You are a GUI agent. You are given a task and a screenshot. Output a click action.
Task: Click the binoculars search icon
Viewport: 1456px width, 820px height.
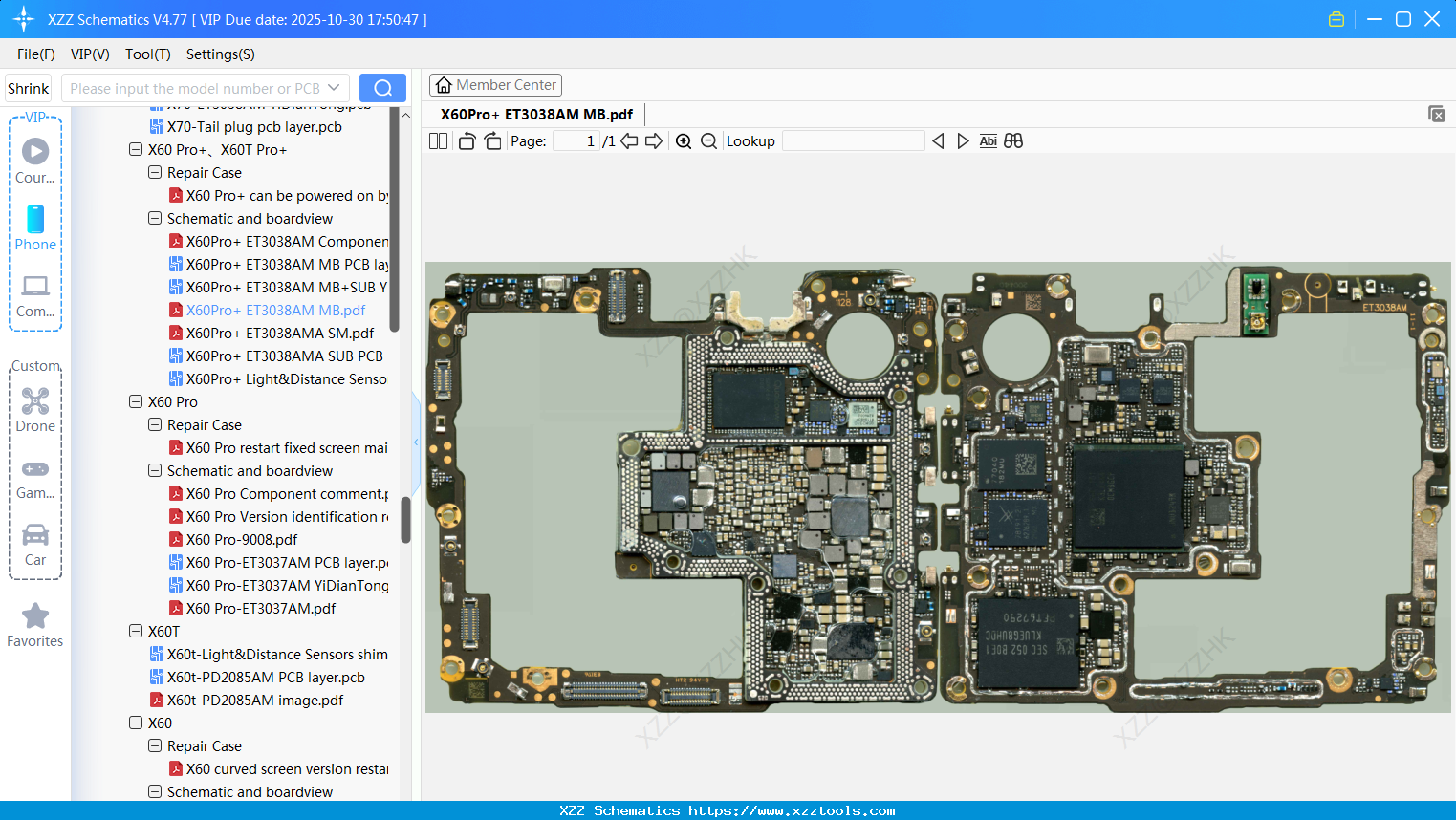[x=1013, y=141]
